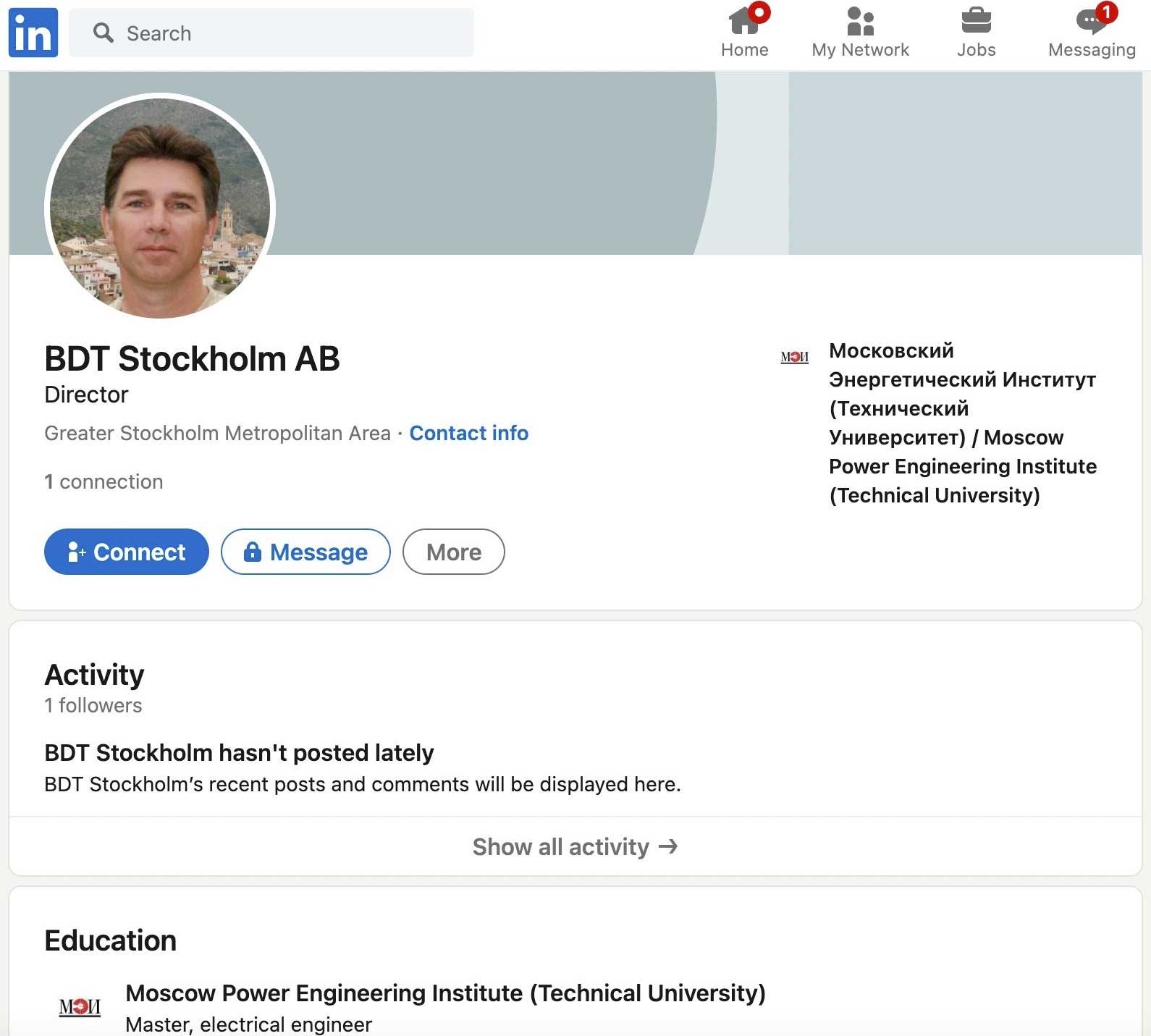Click the MEI logo in Education section

tap(80, 1006)
